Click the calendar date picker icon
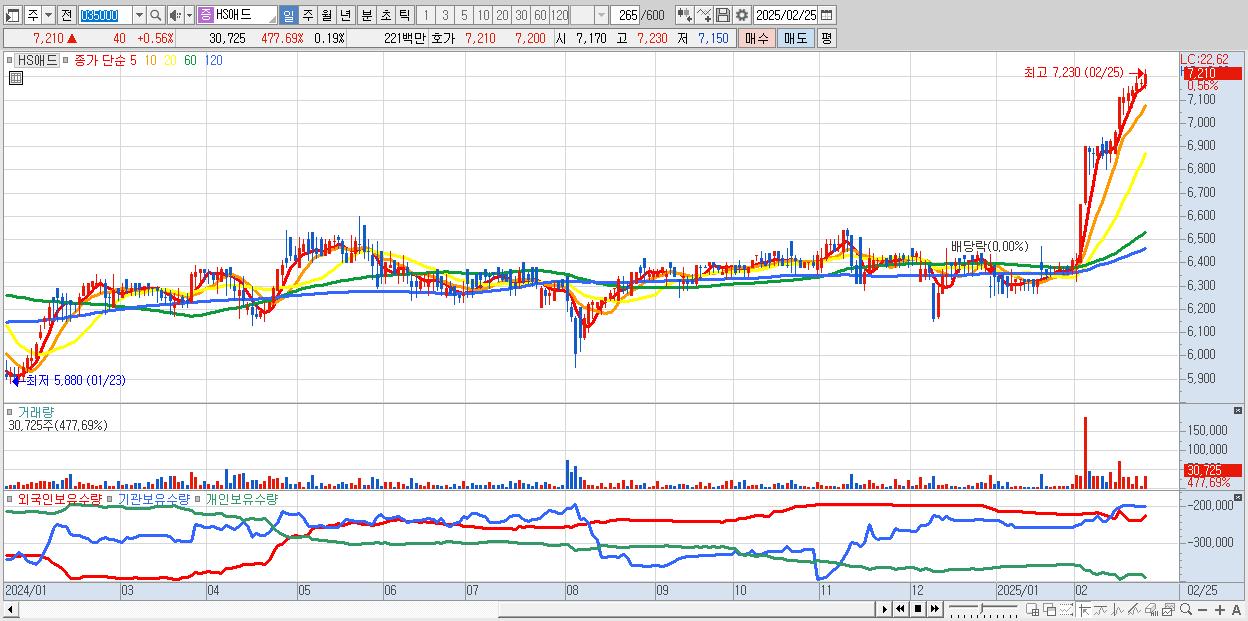1248x621 pixels. point(826,15)
